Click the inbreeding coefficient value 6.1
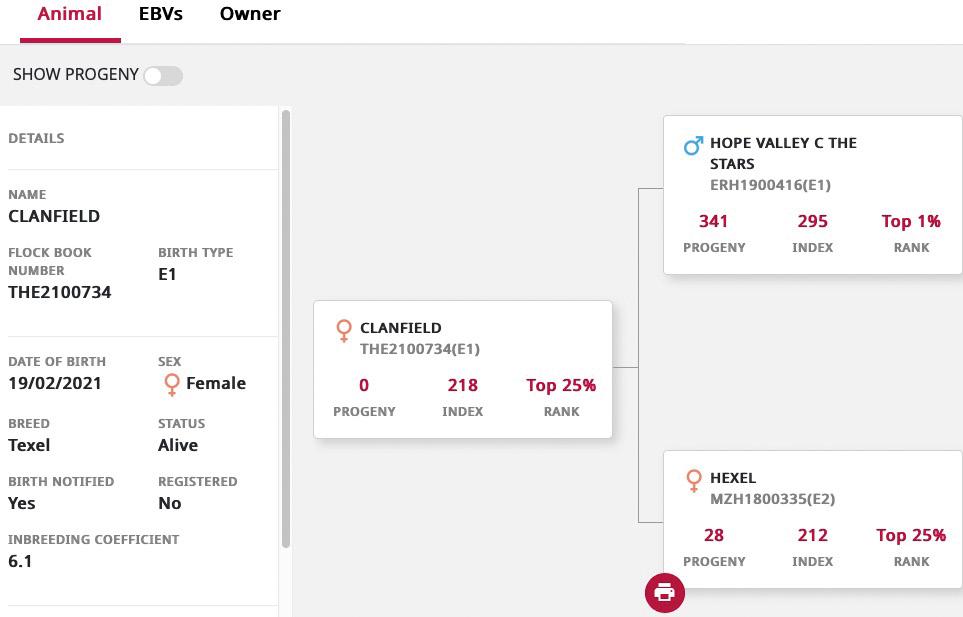Viewport: 963px width, 617px height. tap(20, 561)
